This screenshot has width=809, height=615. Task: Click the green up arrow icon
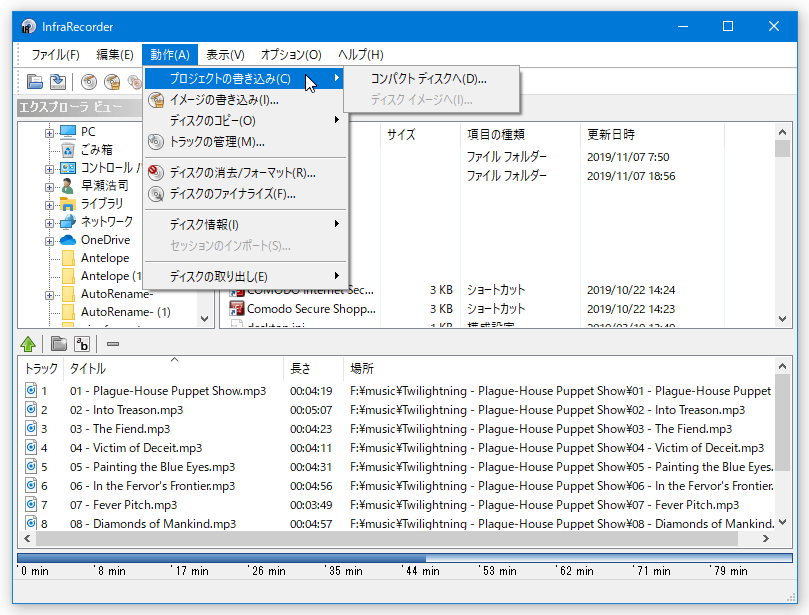click(28, 344)
